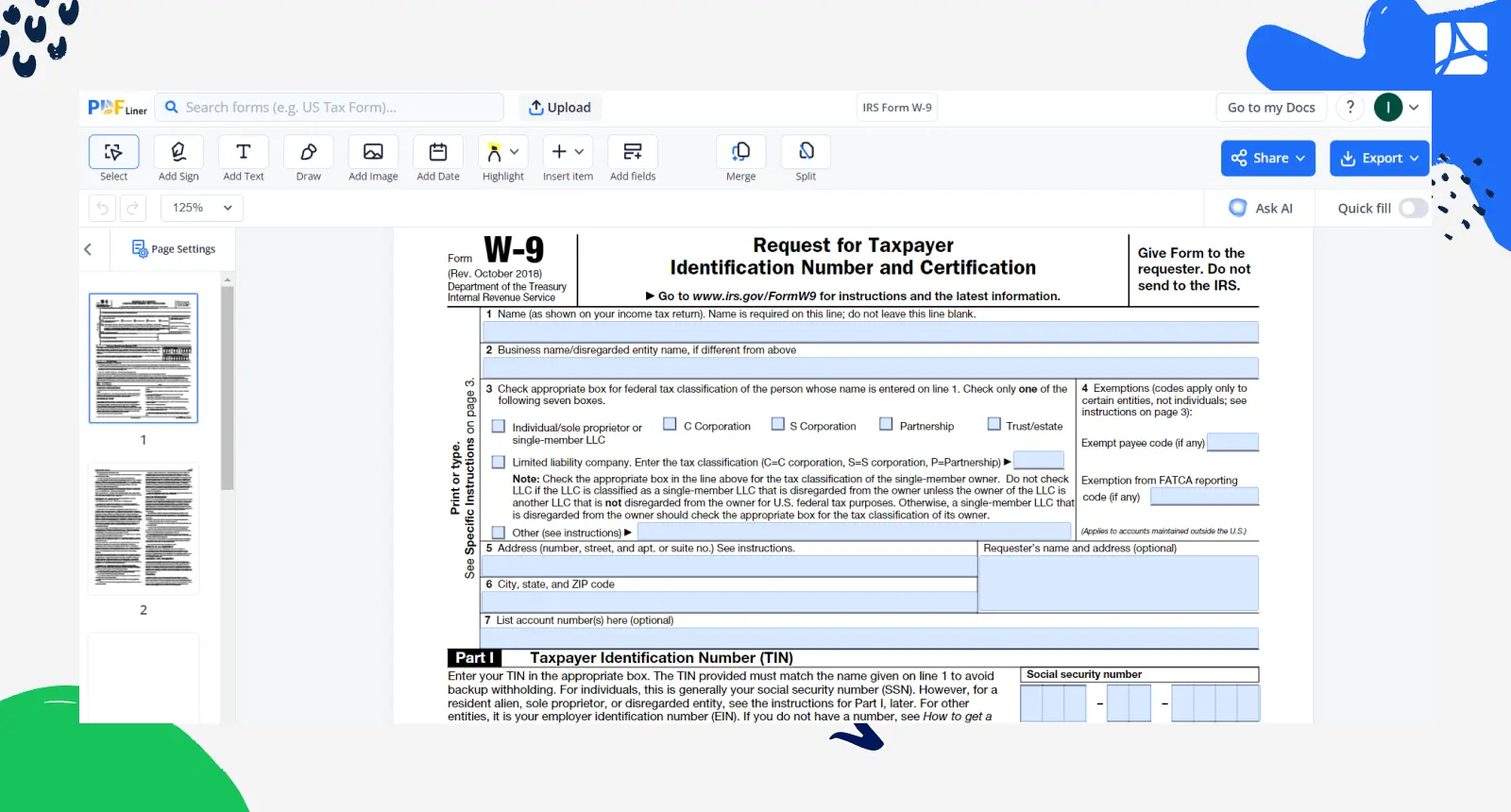Click the user avatar icon
This screenshot has height=812, width=1511.
click(1388, 107)
